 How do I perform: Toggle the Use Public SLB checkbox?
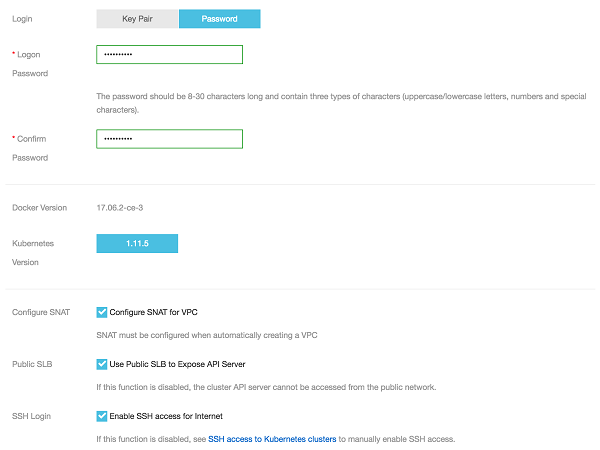[102, 364]
